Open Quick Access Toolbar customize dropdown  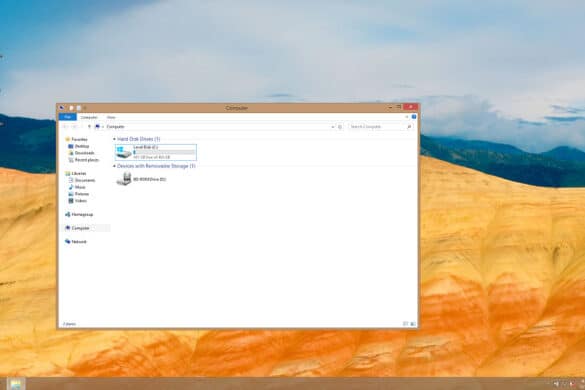pos(85,108)
